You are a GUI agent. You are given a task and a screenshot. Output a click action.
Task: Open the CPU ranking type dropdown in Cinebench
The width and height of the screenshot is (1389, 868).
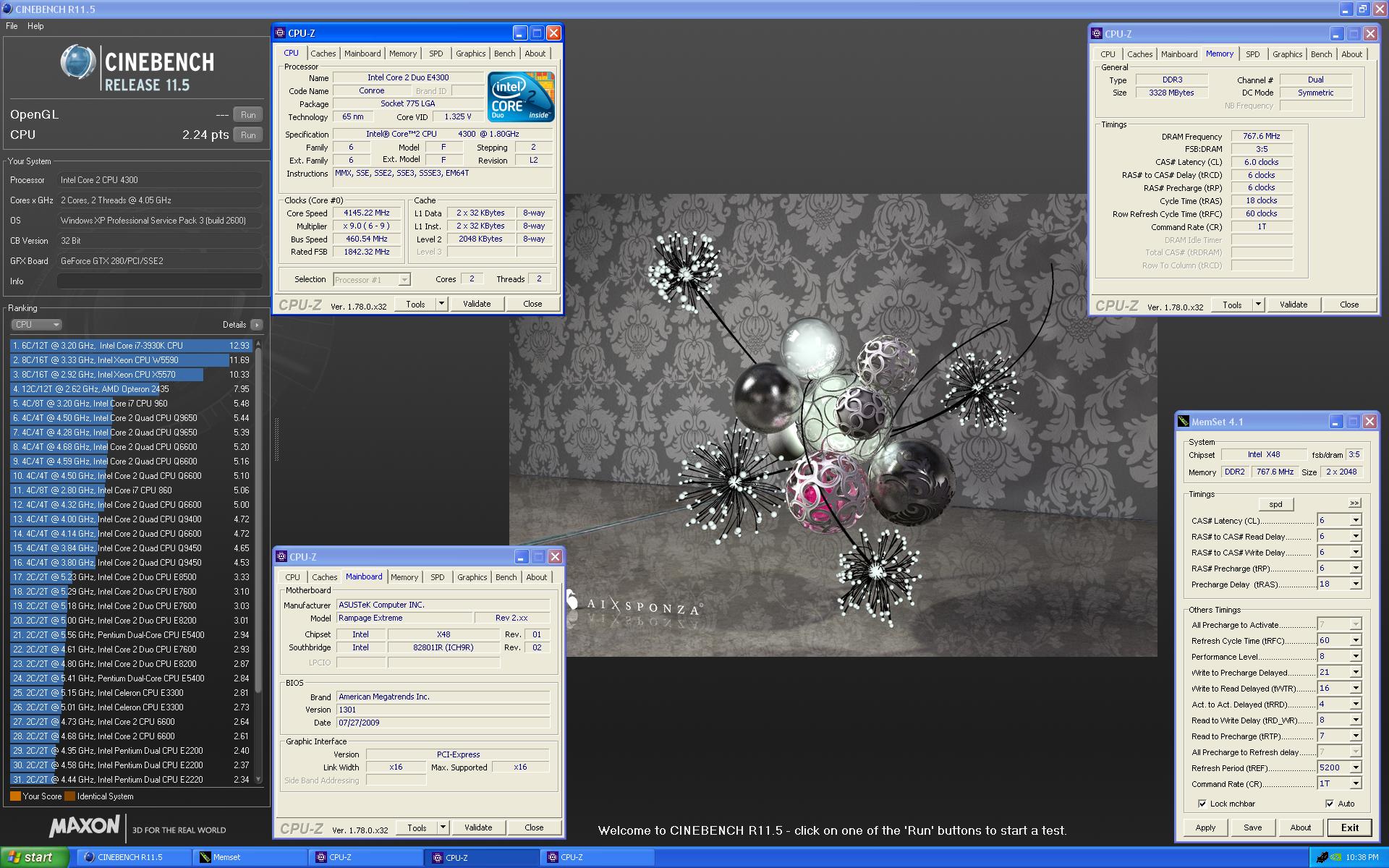[x=36, y=325]
